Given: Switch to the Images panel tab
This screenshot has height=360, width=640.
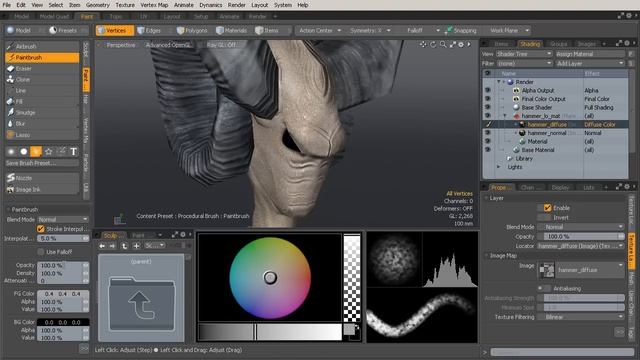Looking at the screenshot, I should coord(587,44).
